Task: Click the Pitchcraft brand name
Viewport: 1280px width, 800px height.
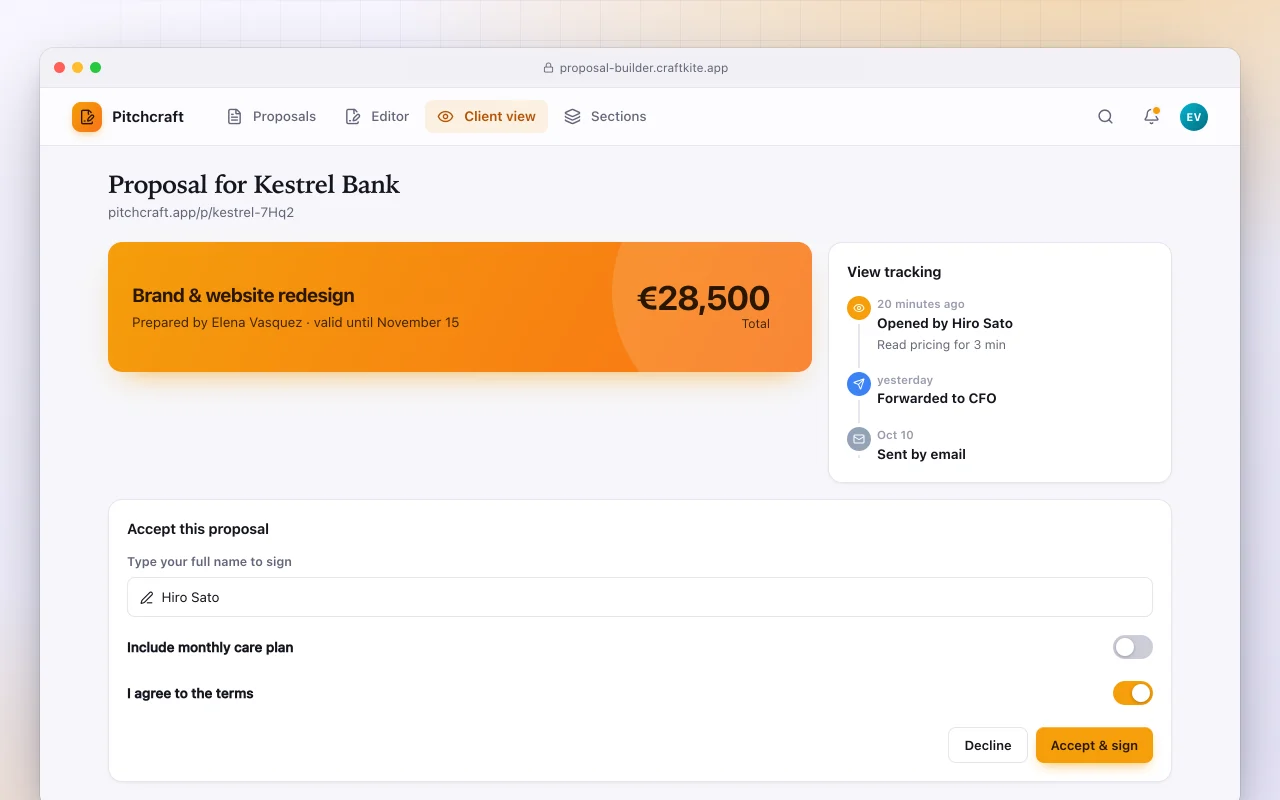Action: click(148, 117)
